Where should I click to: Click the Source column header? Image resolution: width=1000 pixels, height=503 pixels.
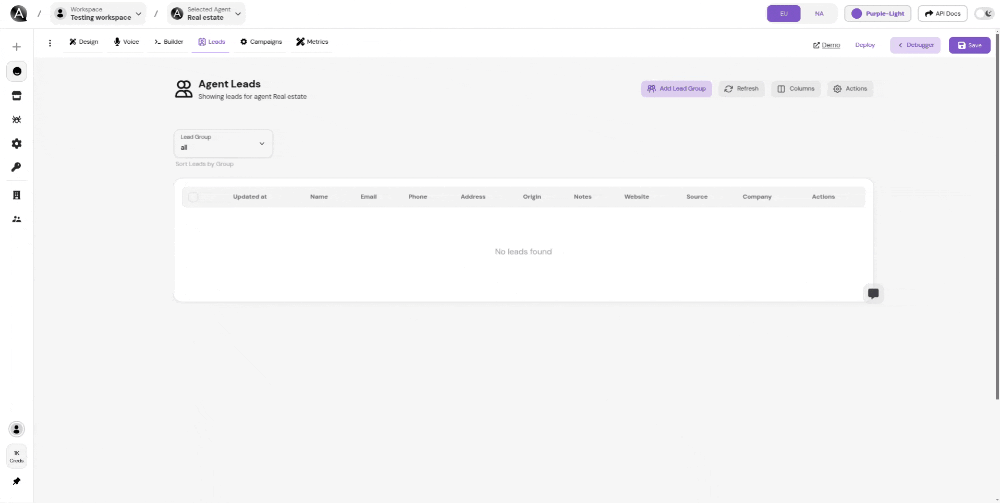pos(696,197)
